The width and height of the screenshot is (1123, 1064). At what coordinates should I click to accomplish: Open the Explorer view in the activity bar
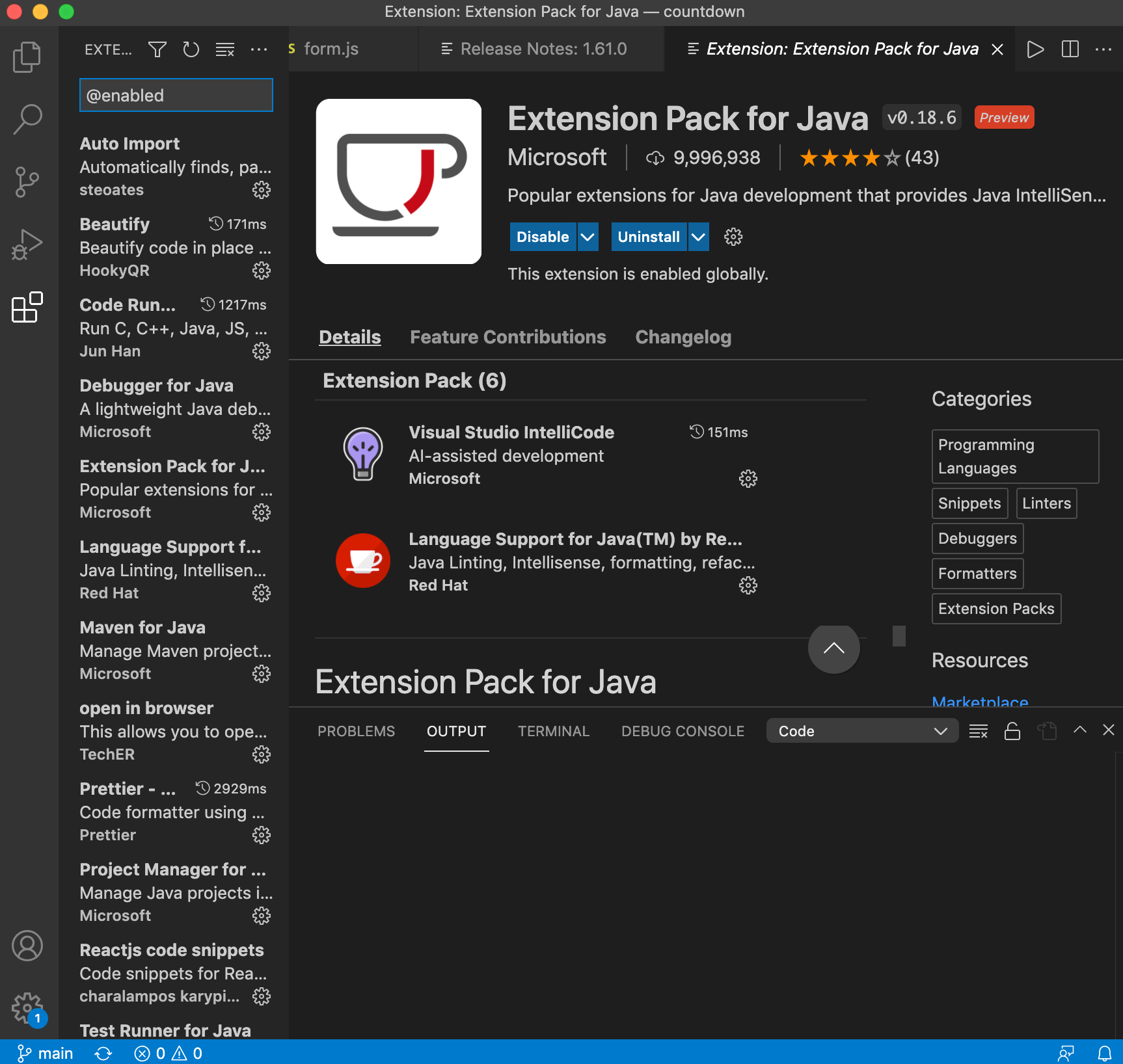[x=27, y=57]
